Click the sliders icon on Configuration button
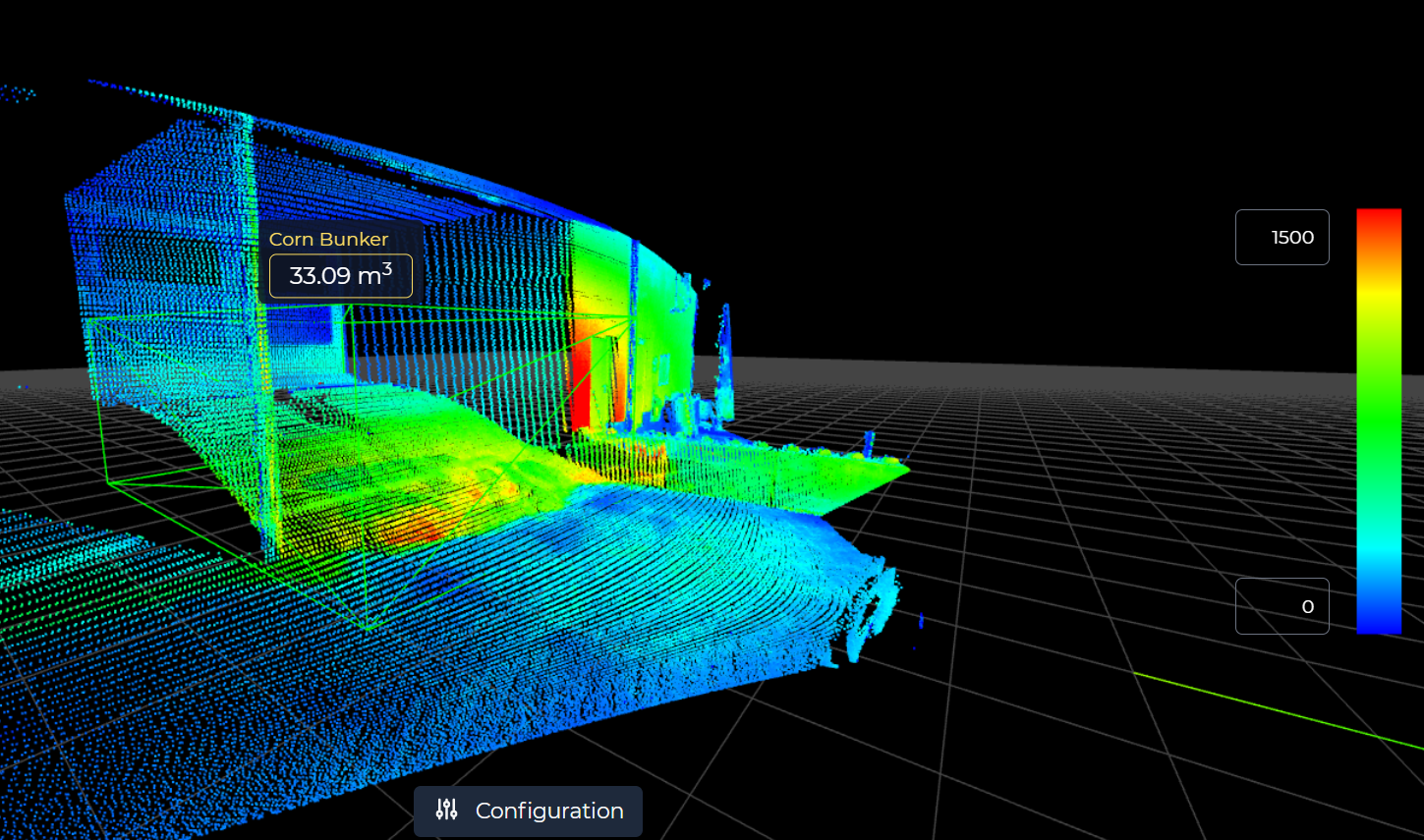Viewport: 1424px width, 840px height. (445, 810)
